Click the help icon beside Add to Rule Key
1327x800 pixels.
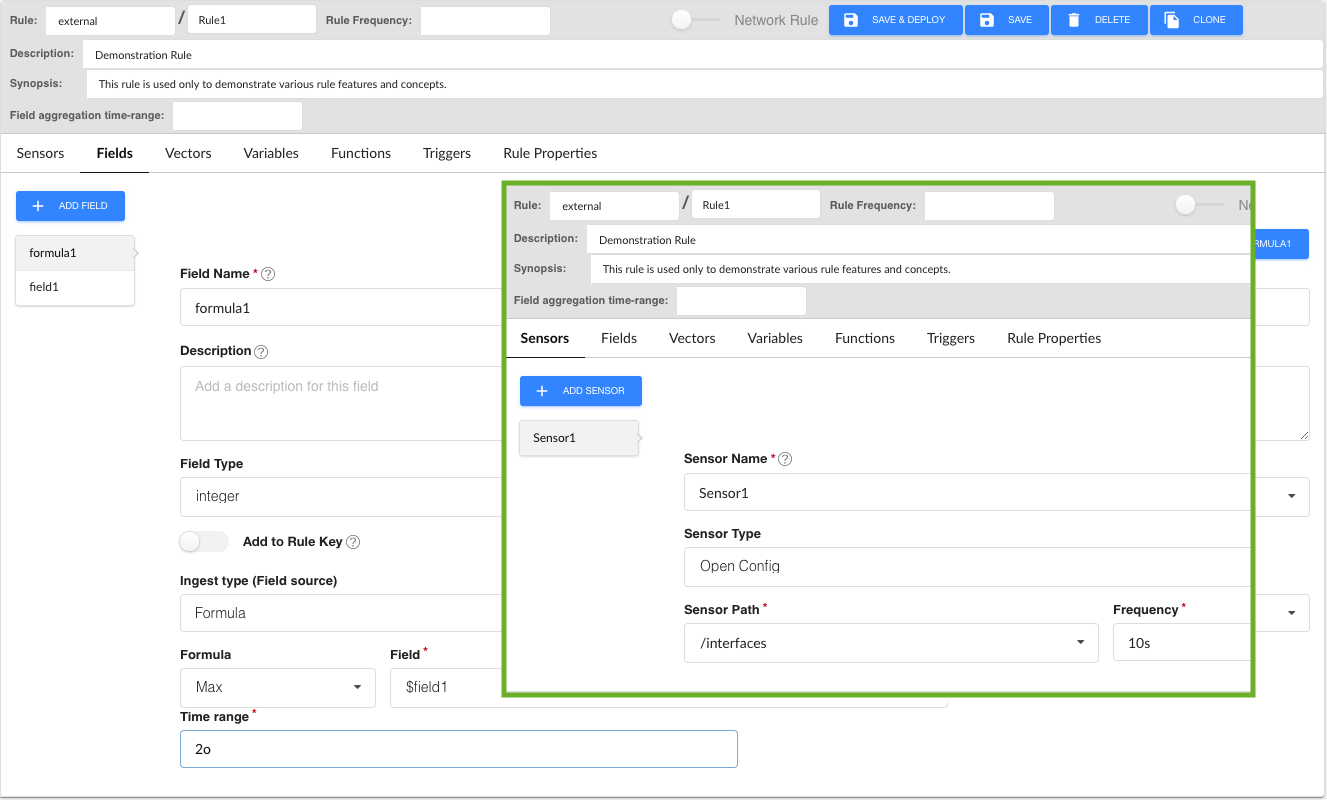pyautogui.click(x=353, y=542)
